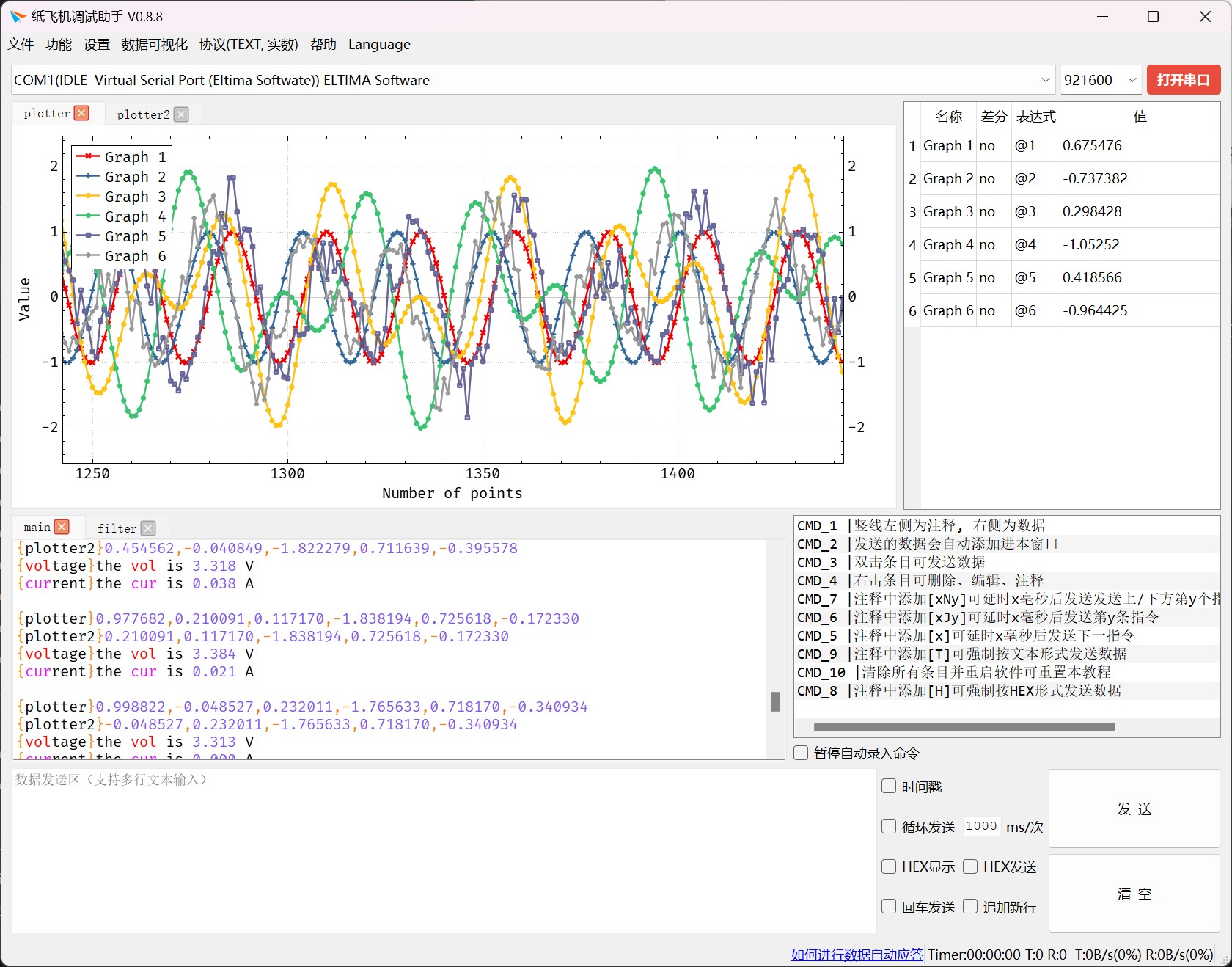Click the @2 expression cell
Screen dimensions: 1232x967
pos(1035,178)
